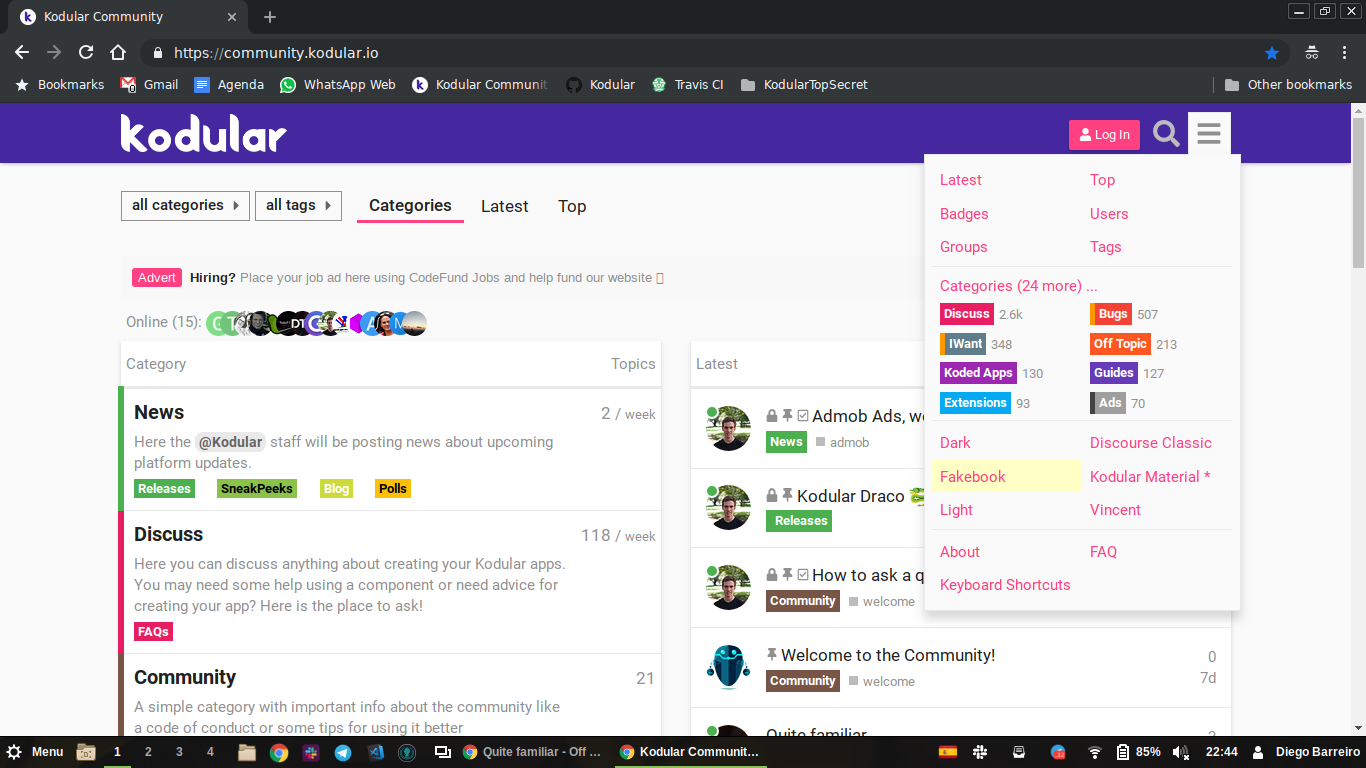1366x768 pixels.
Task: Open the incognito profile indicator
Action: pyautogui.click(x=1312, y=52)
